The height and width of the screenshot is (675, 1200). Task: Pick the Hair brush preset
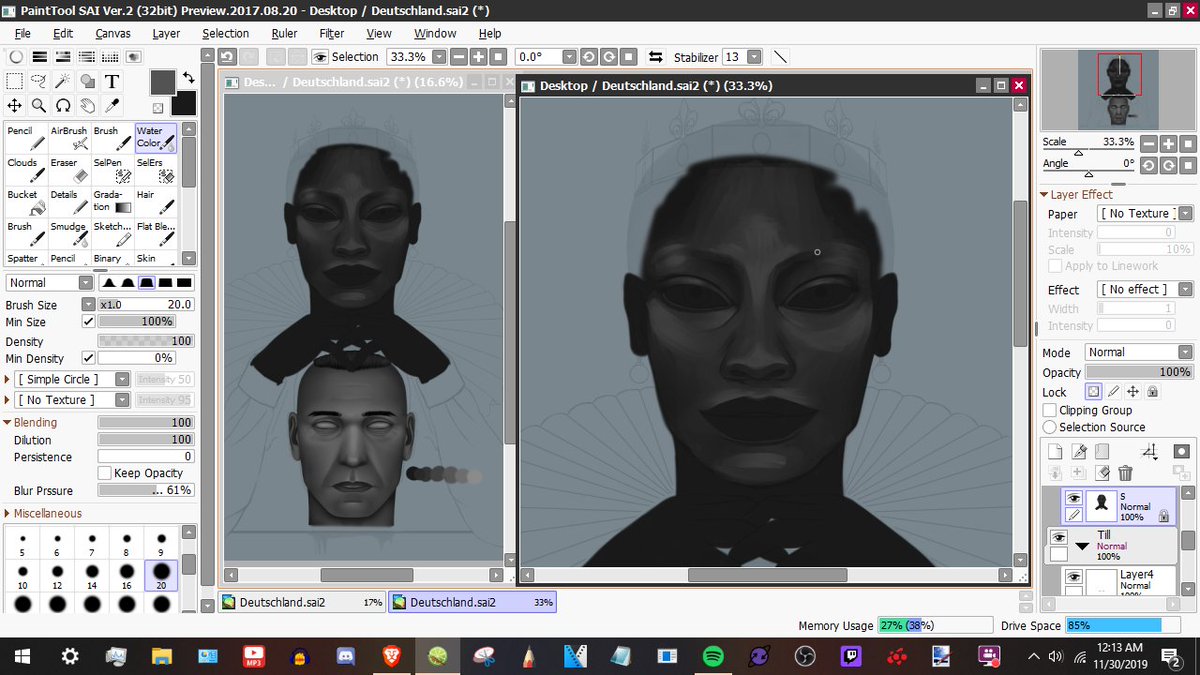pyautogui.click(x=155, y=203)
